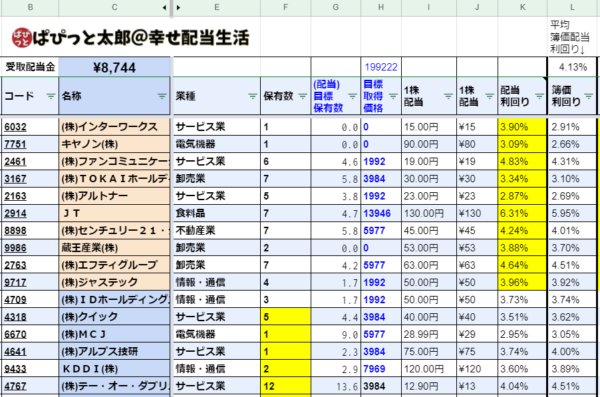Select yellow 6.31% yield cell
The width and height of the screenshot is (600, 397).
click(522, 213)
